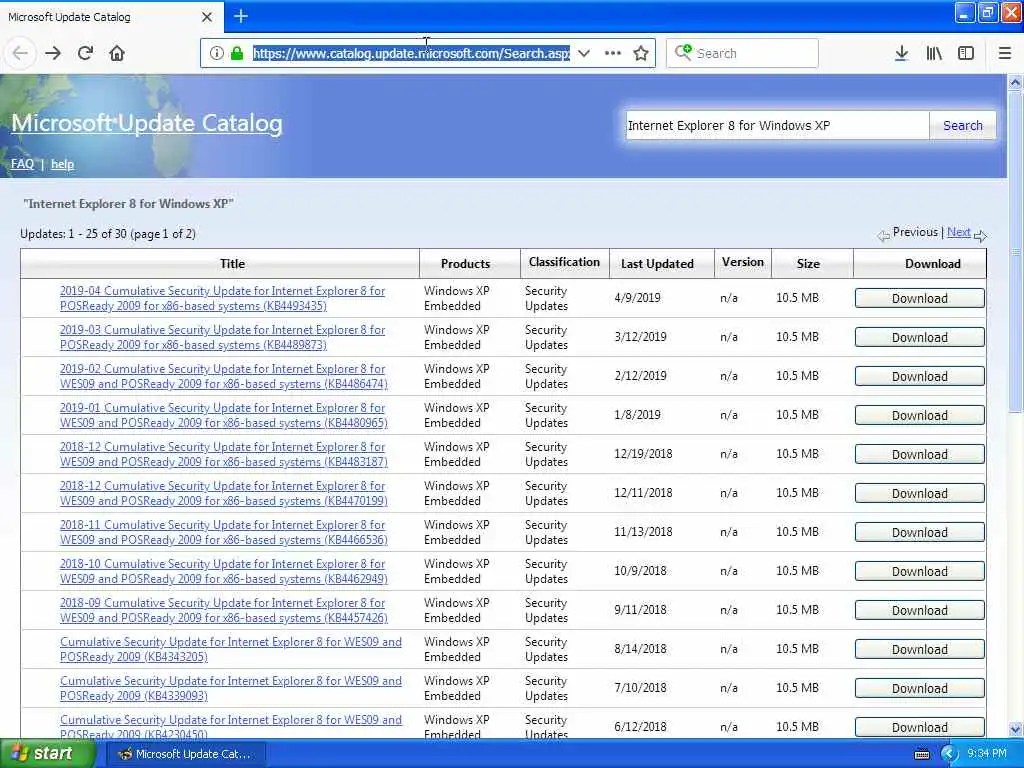Viewport: 1024px width, 768px height.
Task: Open the KB4493435 update link
Action: [x=222, y=298]
